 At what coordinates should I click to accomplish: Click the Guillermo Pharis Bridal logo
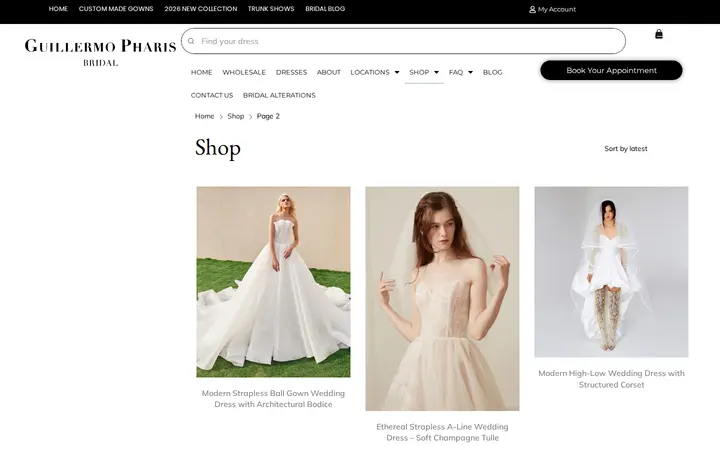pyautogui.click(x=100, y=52)
